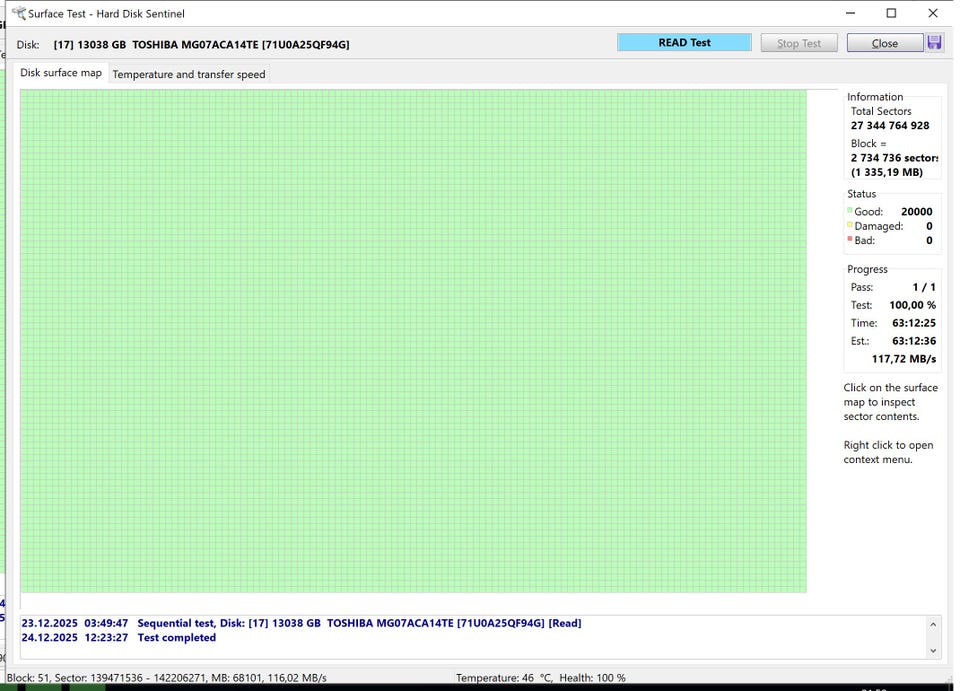The image size is (960, 691).
Task: Click the Test progress 100,00 %
Action: 912,305
